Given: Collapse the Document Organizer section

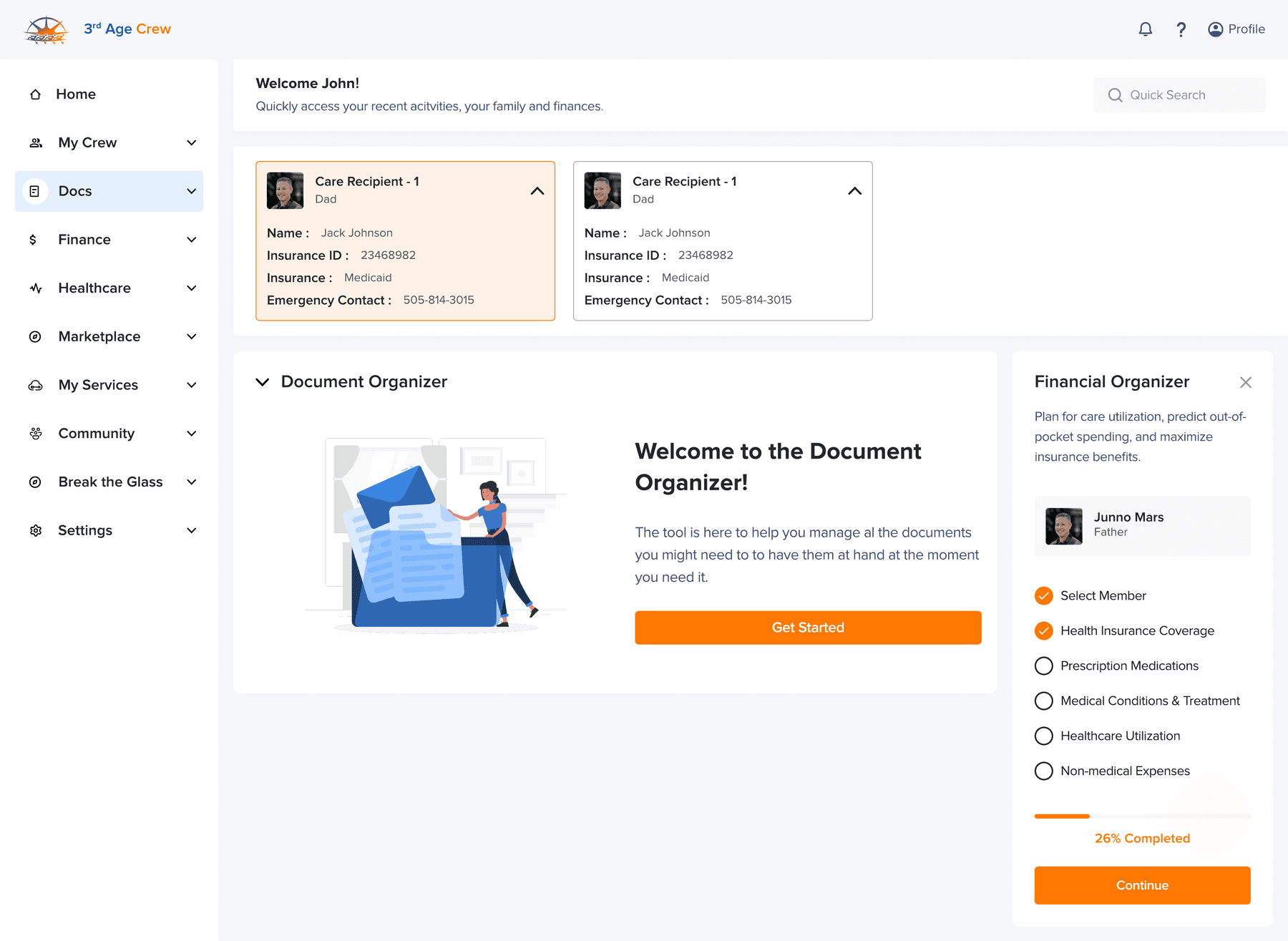Looking at the screenshot, I should point(263,382).
